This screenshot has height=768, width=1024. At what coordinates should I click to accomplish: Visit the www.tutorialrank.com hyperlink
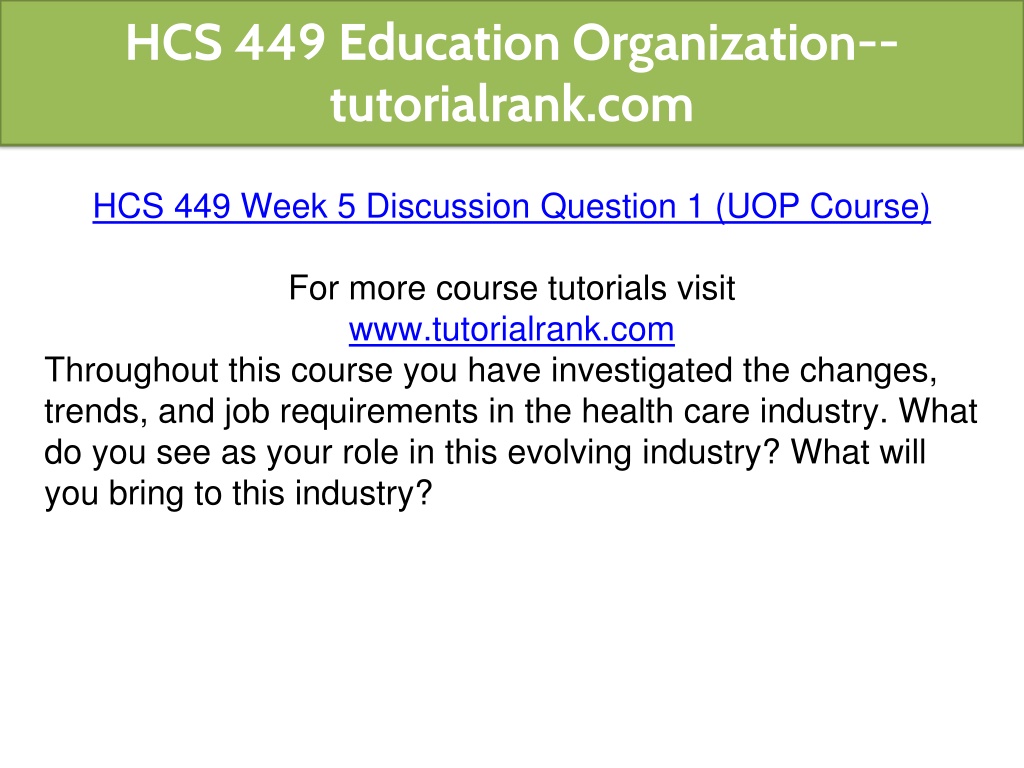click(511, 329)
